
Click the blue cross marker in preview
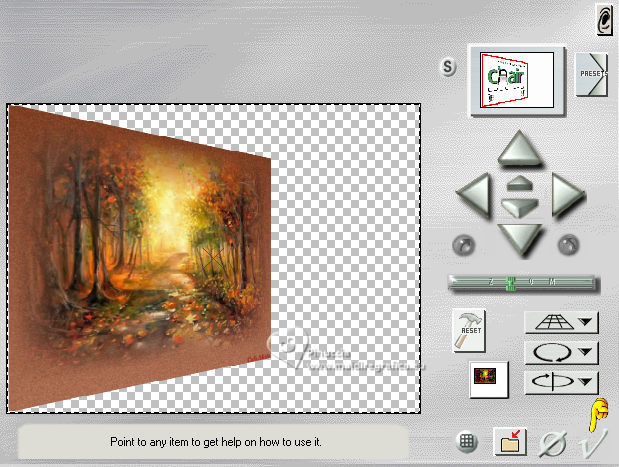click(213, 258)
